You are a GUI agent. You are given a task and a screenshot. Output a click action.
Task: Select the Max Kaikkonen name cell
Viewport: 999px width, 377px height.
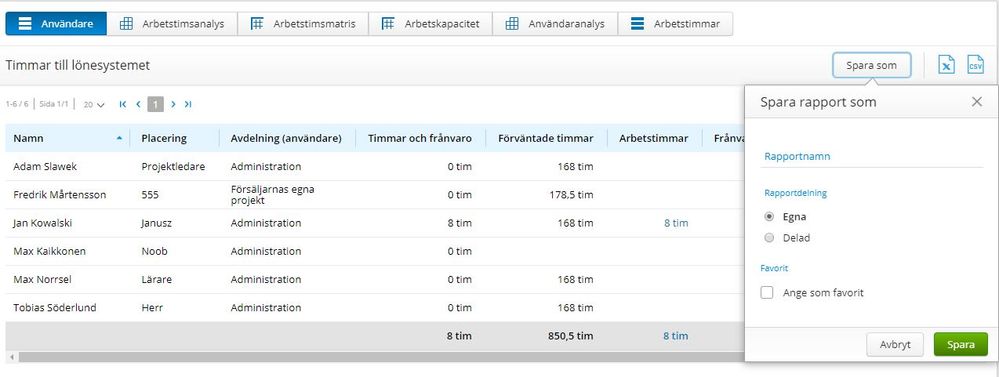click(x=49, y=251)
